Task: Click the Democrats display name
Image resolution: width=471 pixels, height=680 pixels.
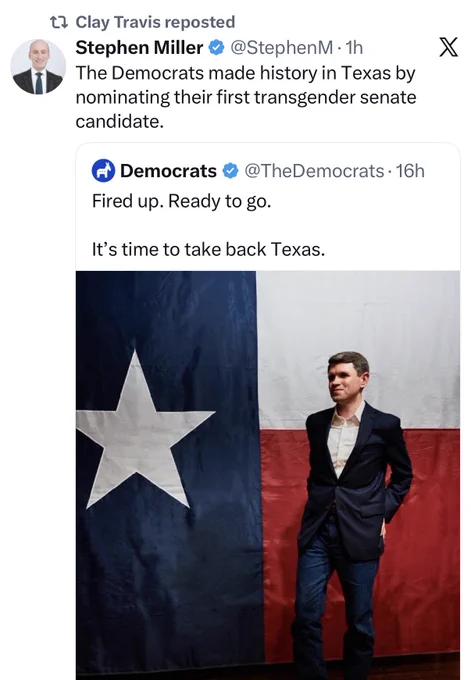Action: [168, 171]
